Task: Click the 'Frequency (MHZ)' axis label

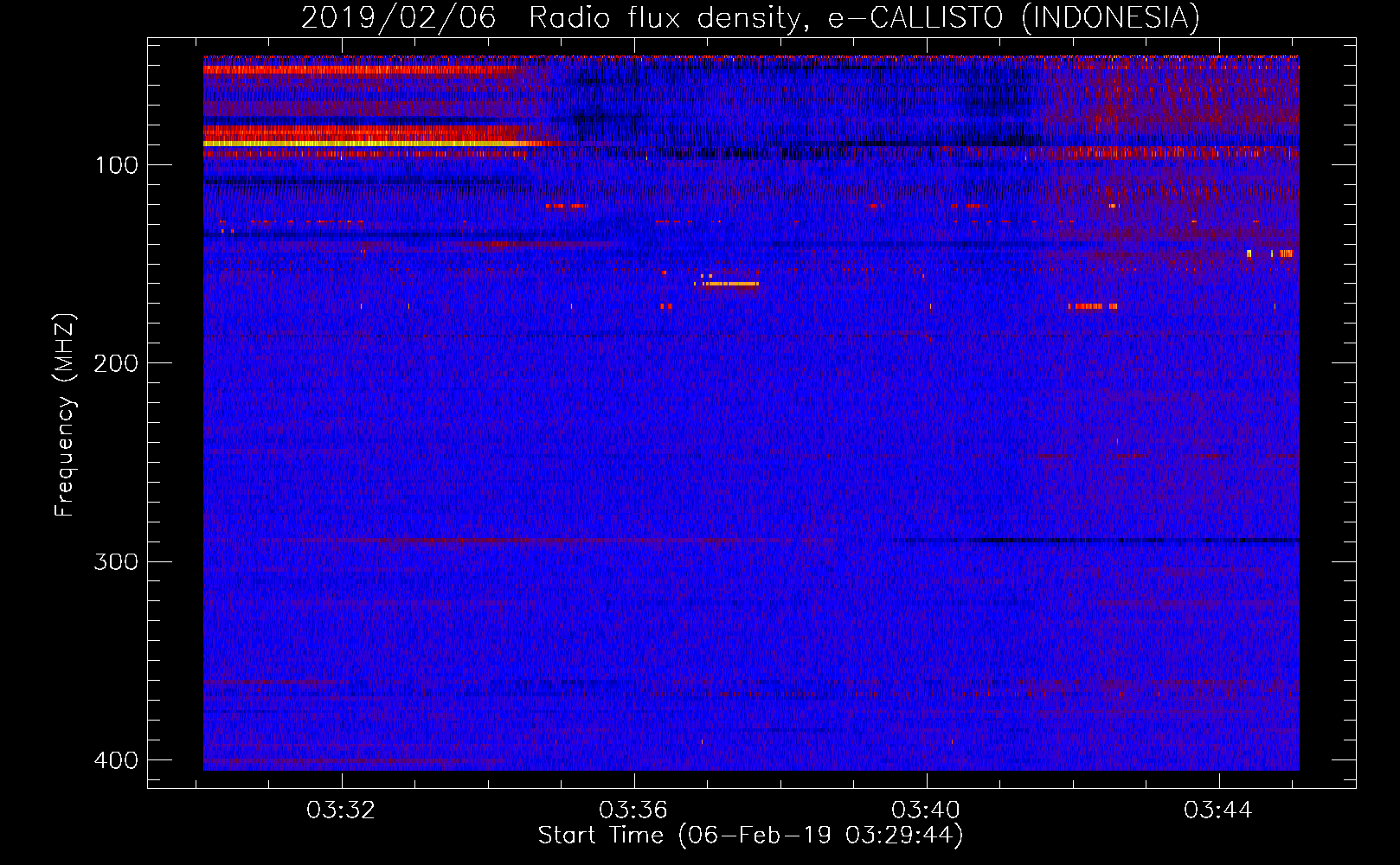Action: tap(65, 414)
